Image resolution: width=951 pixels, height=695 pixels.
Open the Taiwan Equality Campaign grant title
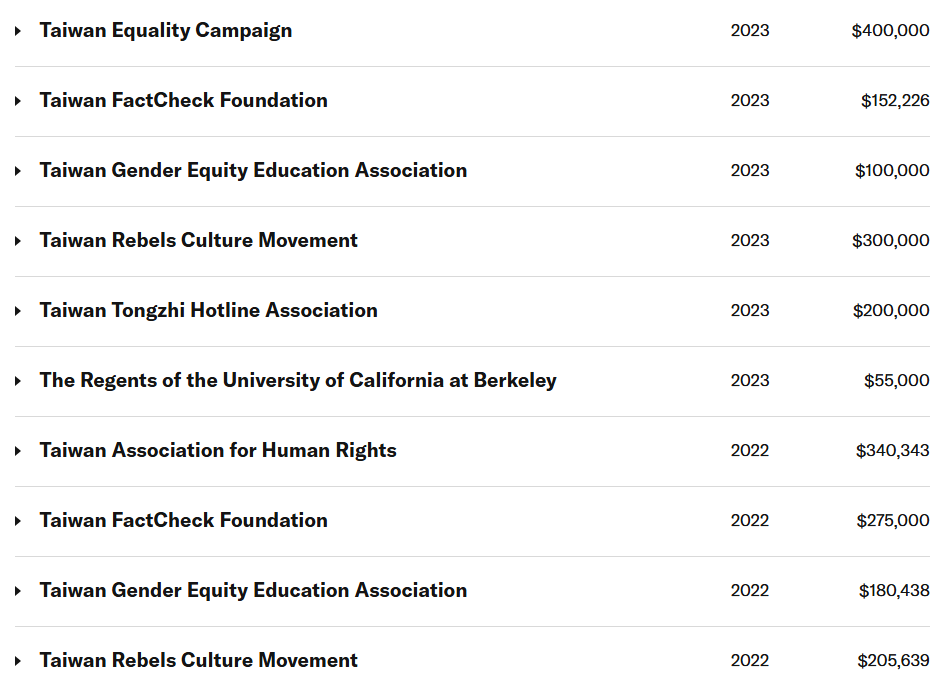tap(166, 30)
